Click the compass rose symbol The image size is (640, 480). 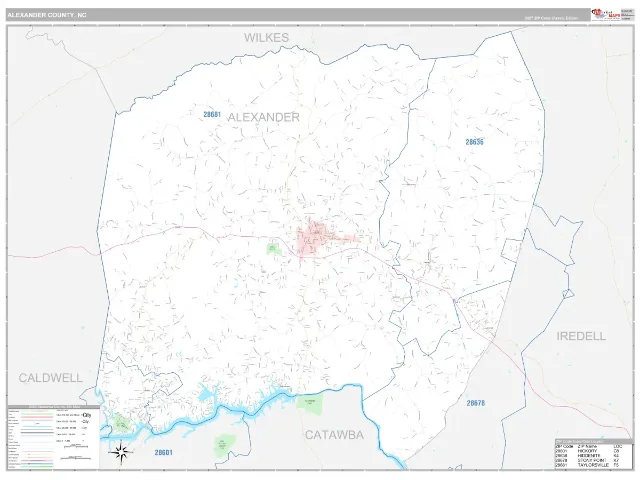[120, 452]
